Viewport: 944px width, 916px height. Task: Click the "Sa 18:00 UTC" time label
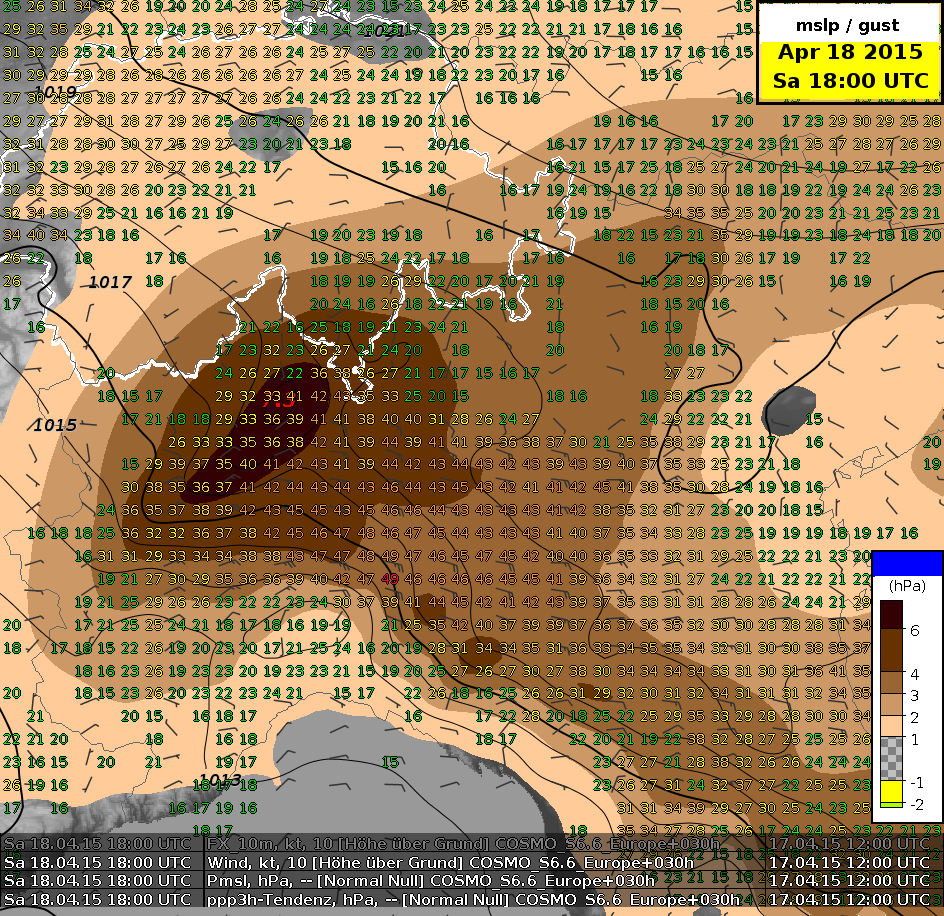[x=850, y=81]
